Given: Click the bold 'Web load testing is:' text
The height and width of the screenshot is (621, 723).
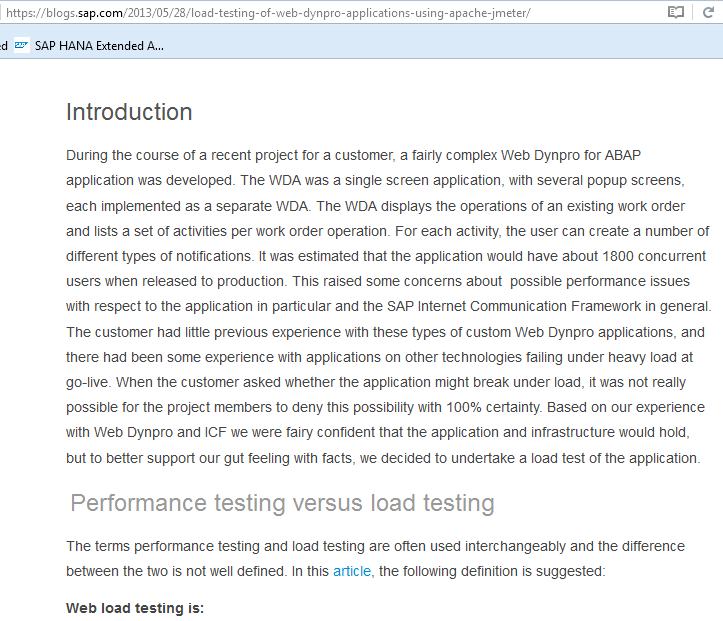Looking at the screenshot, I should [x=135, y=607].
